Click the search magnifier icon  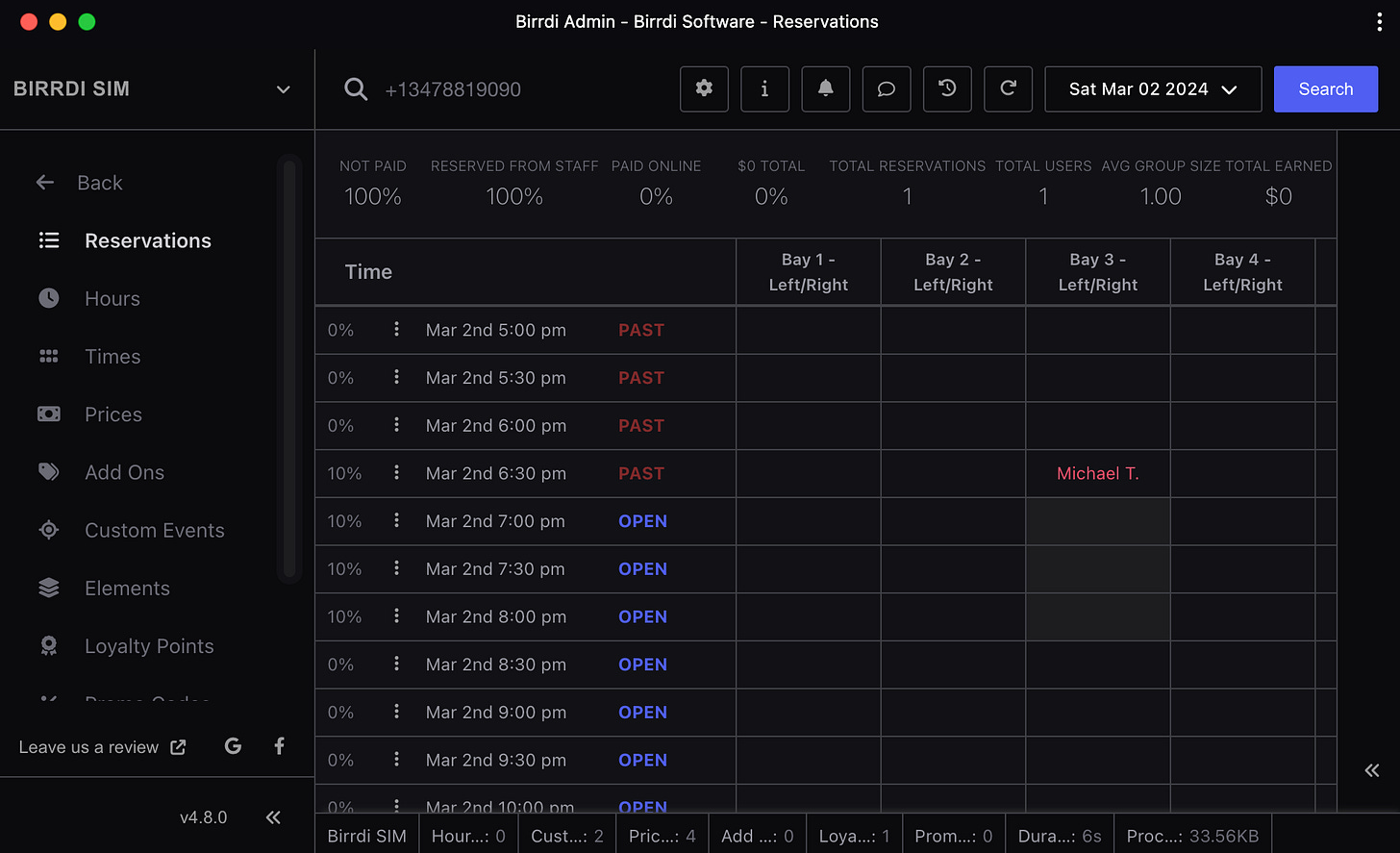(356, 89)
